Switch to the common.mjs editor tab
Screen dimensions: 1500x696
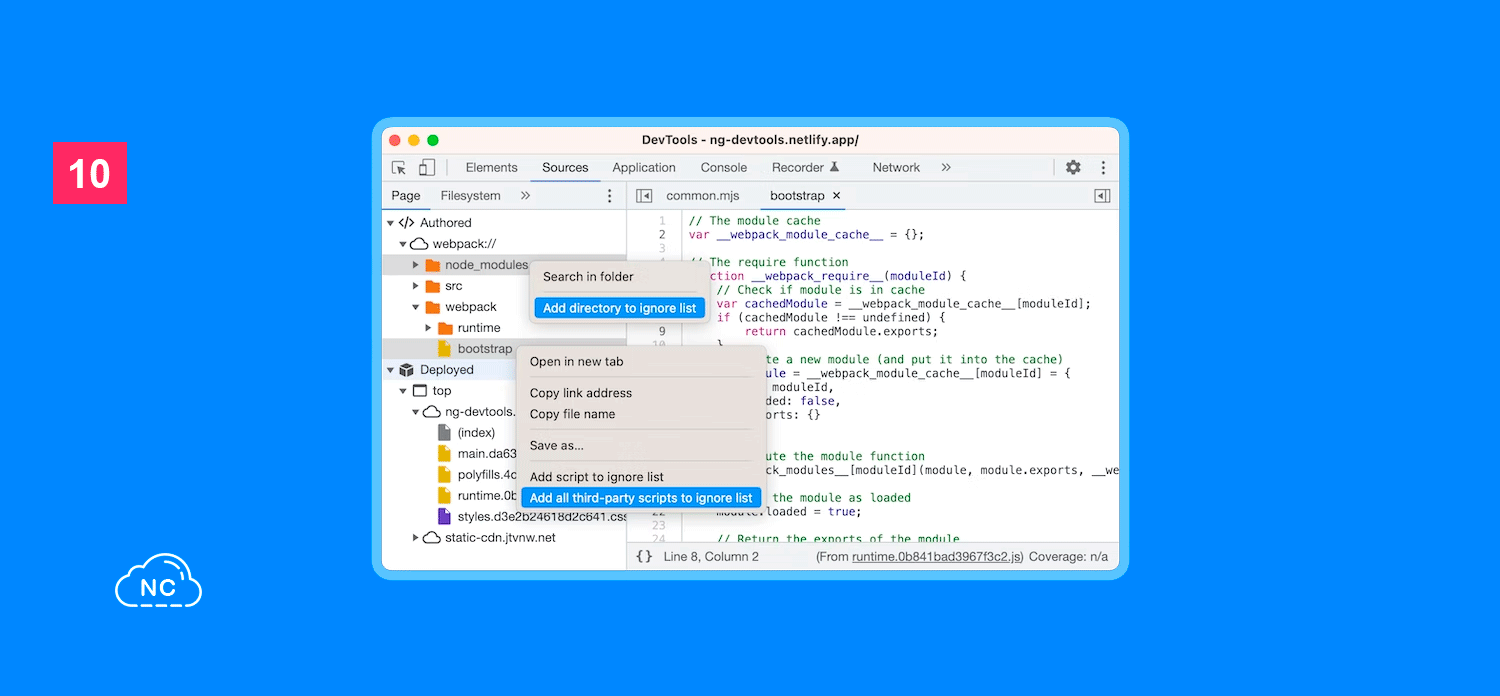703,196
